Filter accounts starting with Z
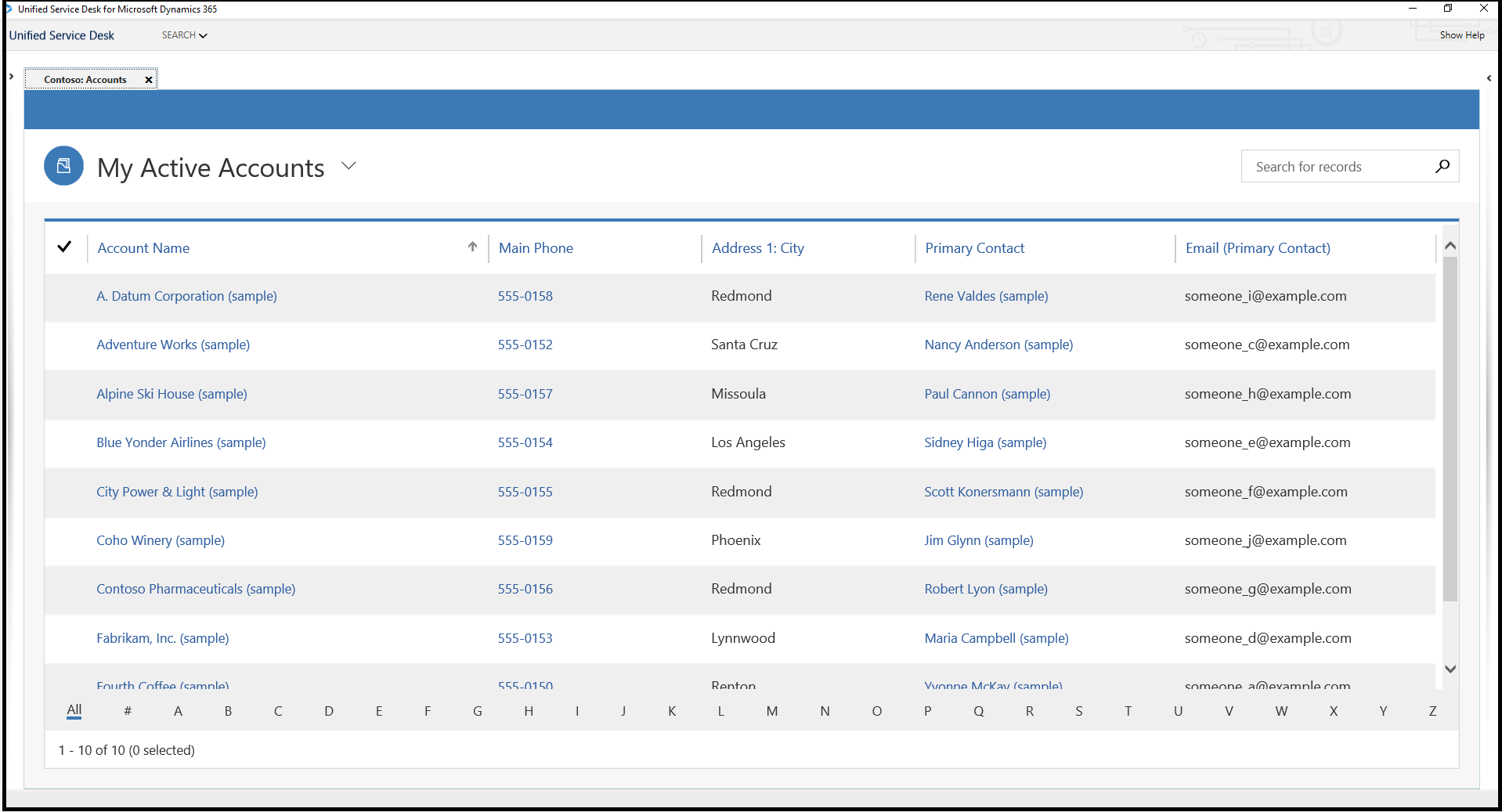The image size is (1502, 812). 1432,711
